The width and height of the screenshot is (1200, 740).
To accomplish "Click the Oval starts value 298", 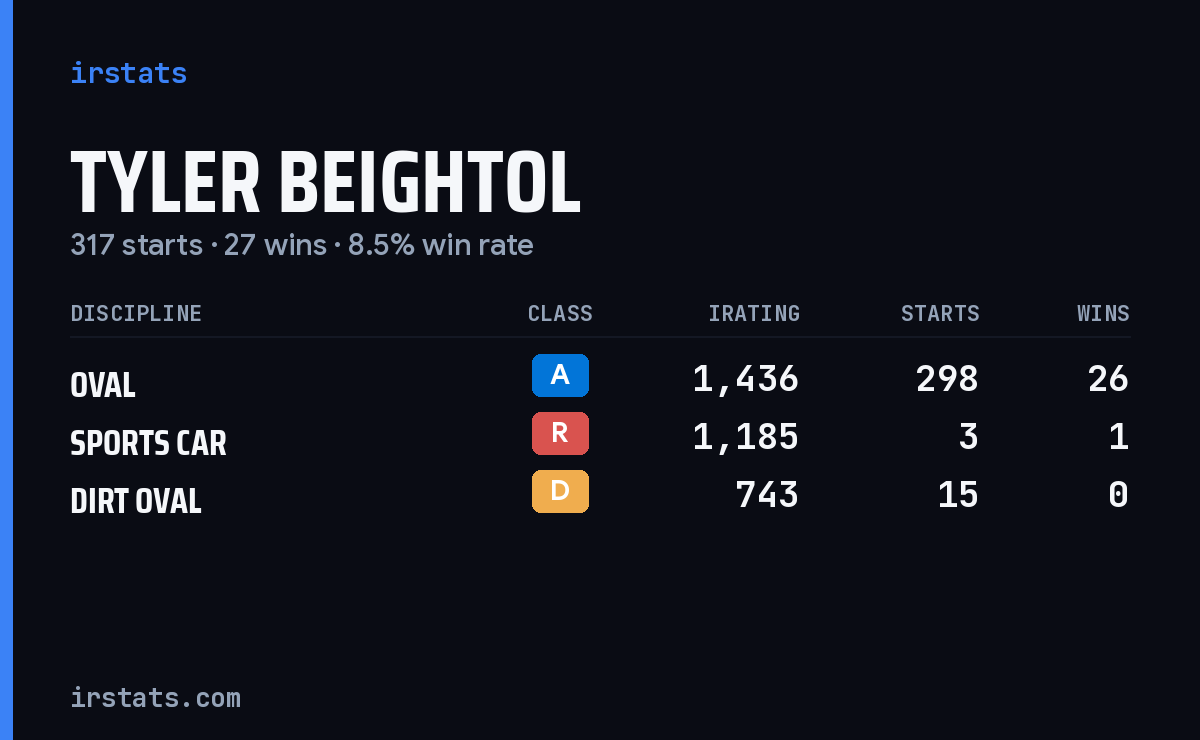I will (x=947, y=379).
